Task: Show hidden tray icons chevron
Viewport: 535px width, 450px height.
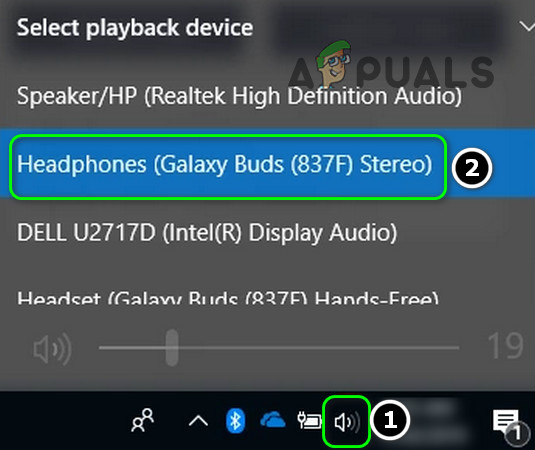Action: coord(198,421)
